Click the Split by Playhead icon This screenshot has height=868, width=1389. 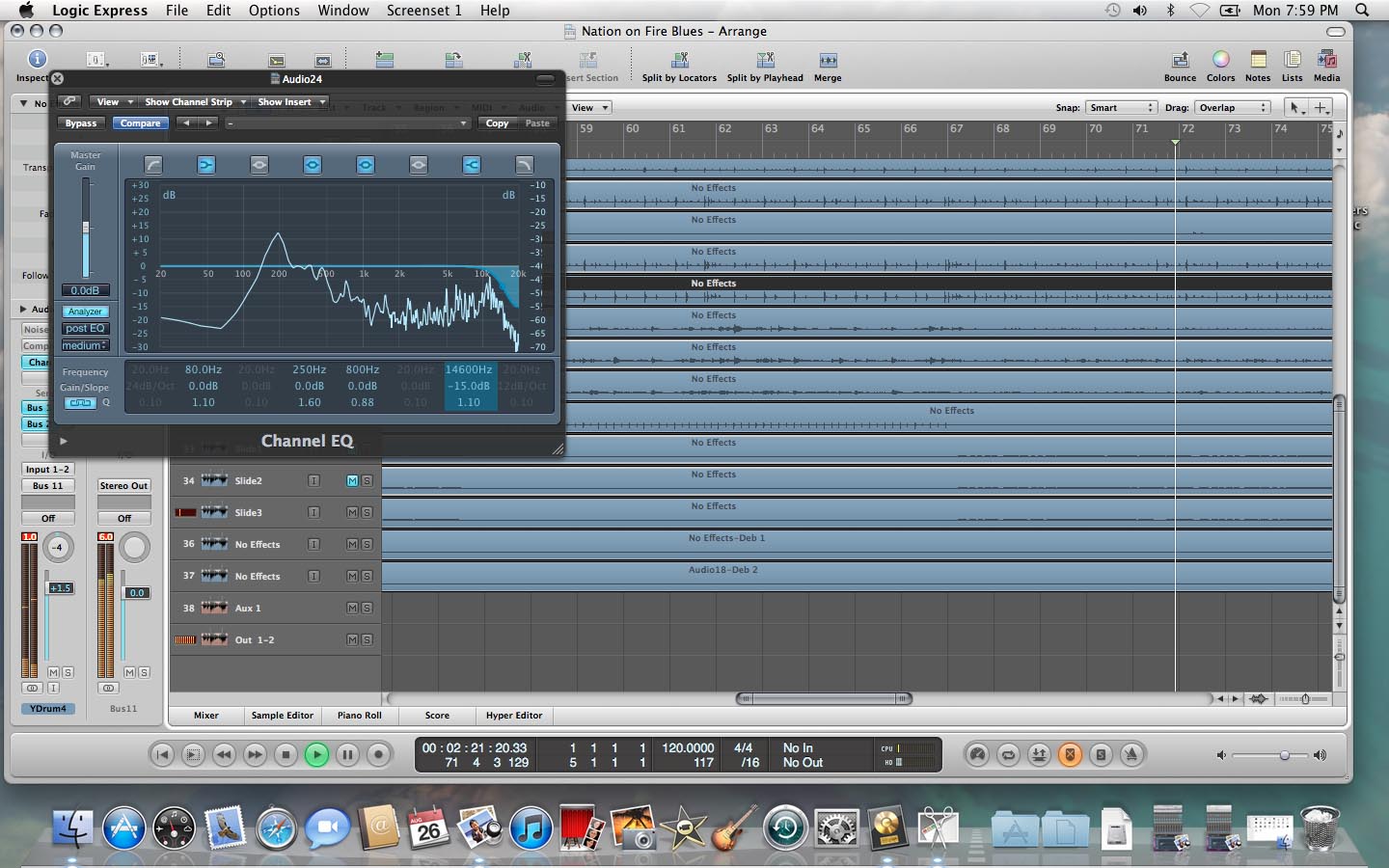pos(765,61)
